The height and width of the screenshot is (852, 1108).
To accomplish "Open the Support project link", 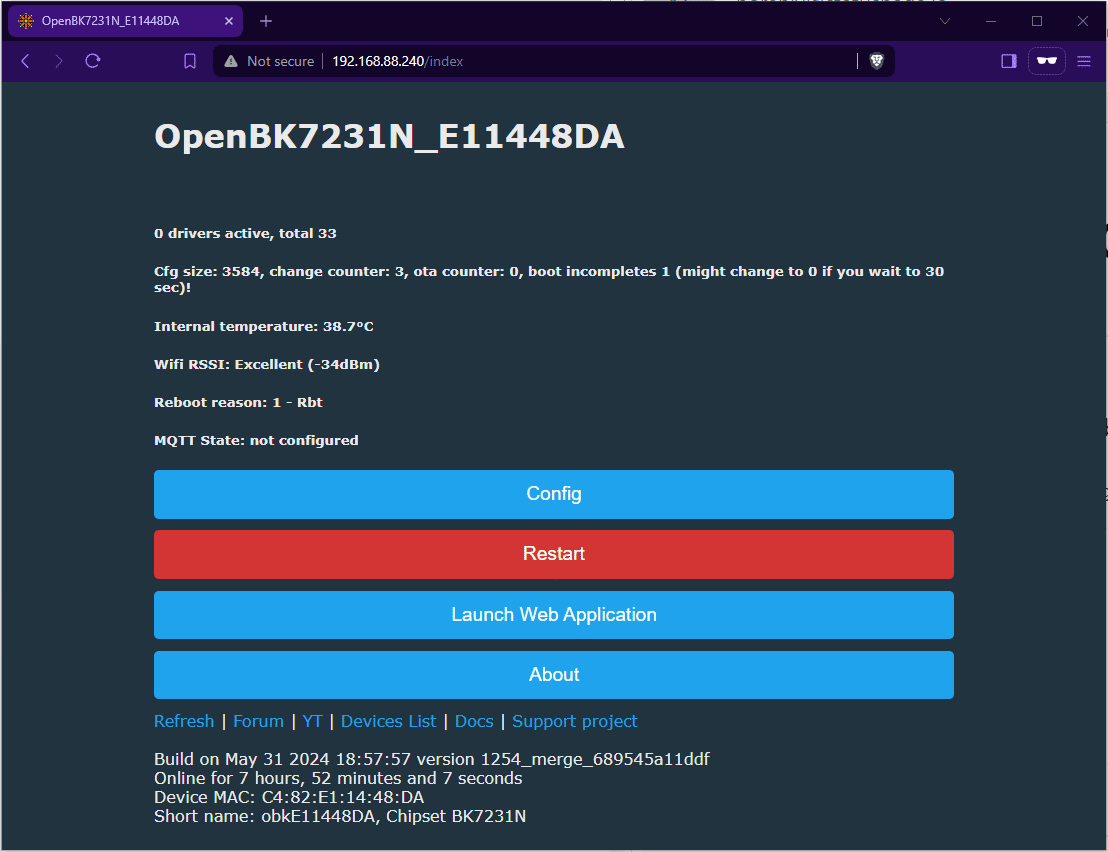I will pos(574,721).
